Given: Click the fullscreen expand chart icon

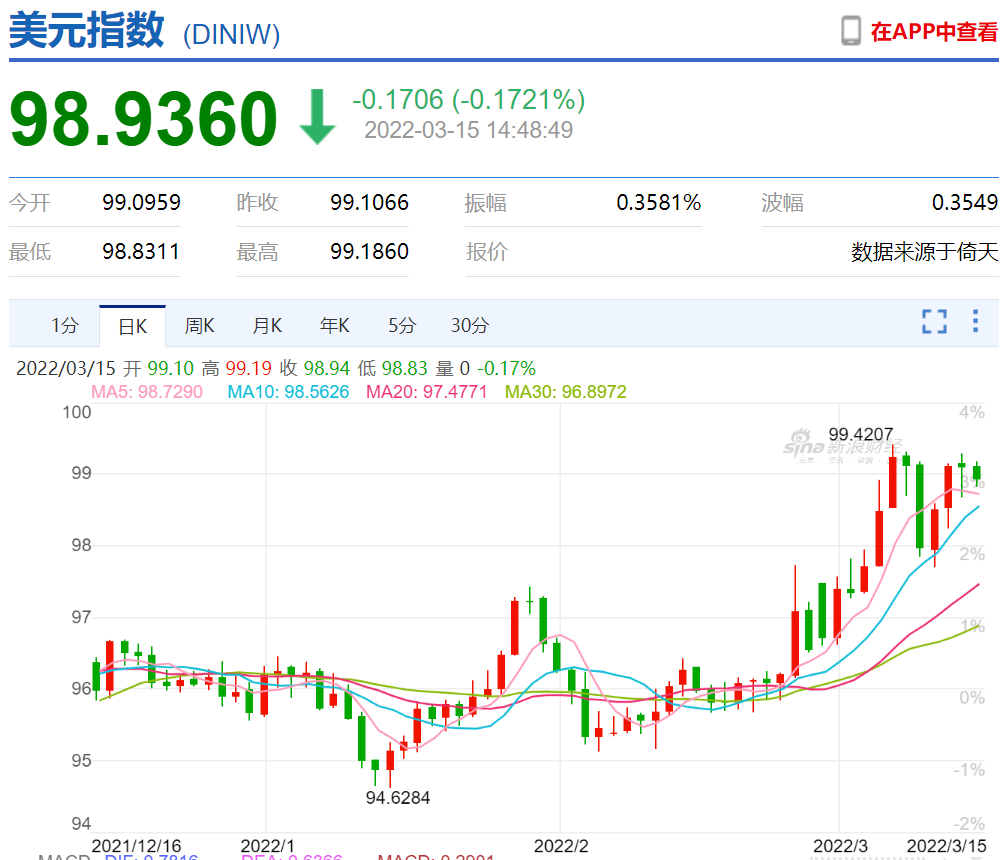Looking at the screenshot, I should point(934,321).
